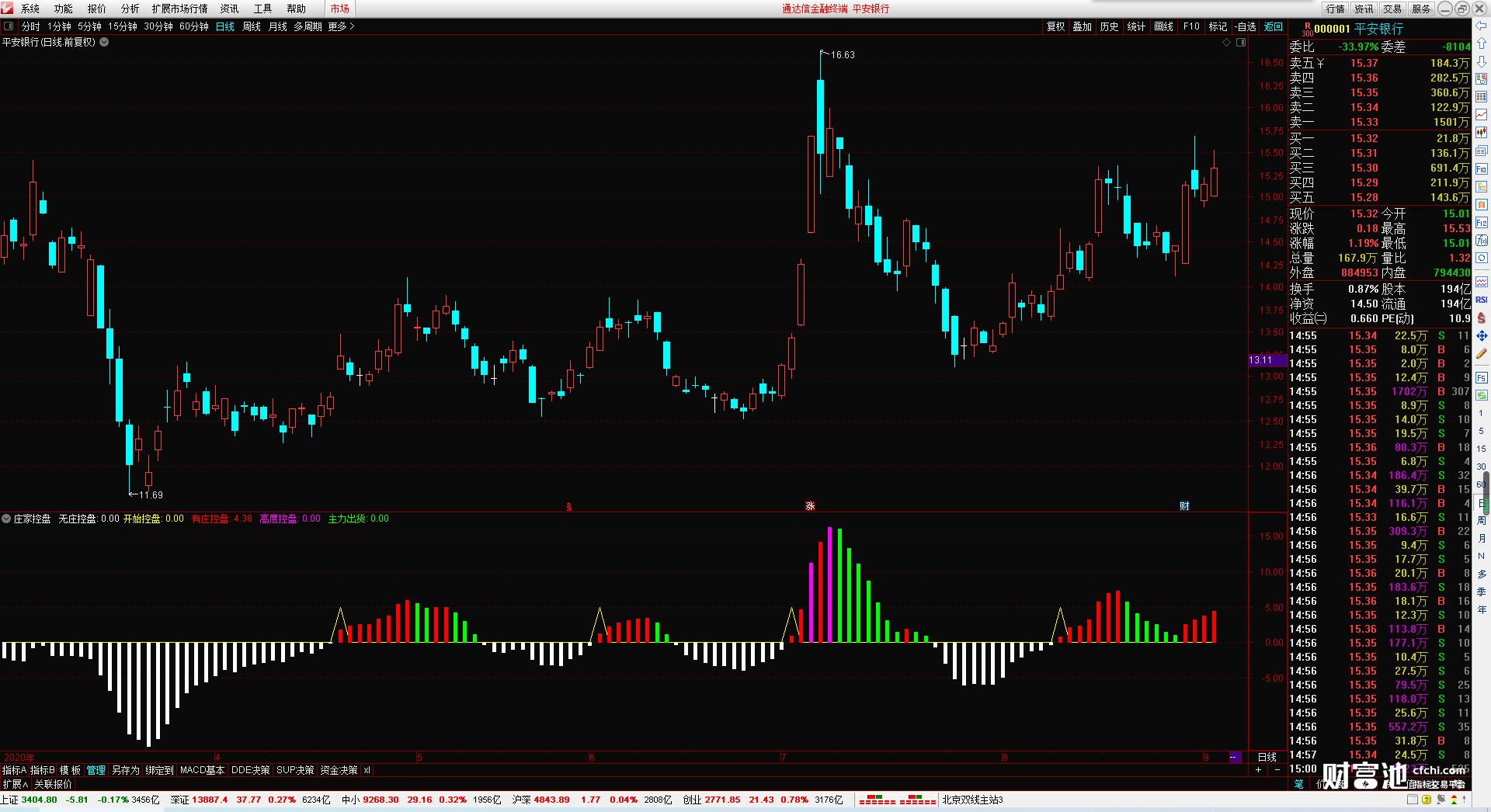
Task: Open the 扩展市场行情 menu
Action: click(180, 9)
